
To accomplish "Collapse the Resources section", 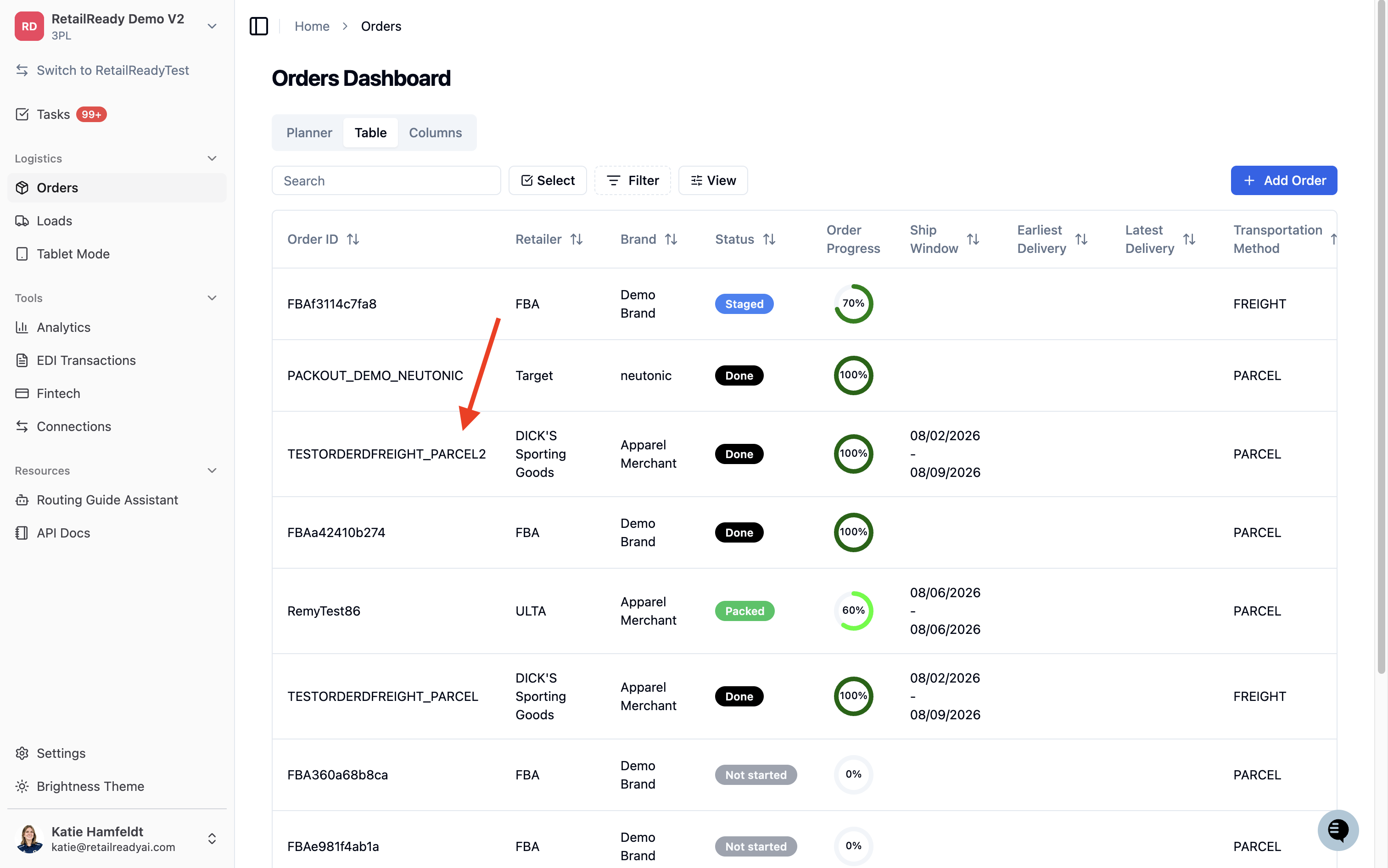I will tap(212, 471).
